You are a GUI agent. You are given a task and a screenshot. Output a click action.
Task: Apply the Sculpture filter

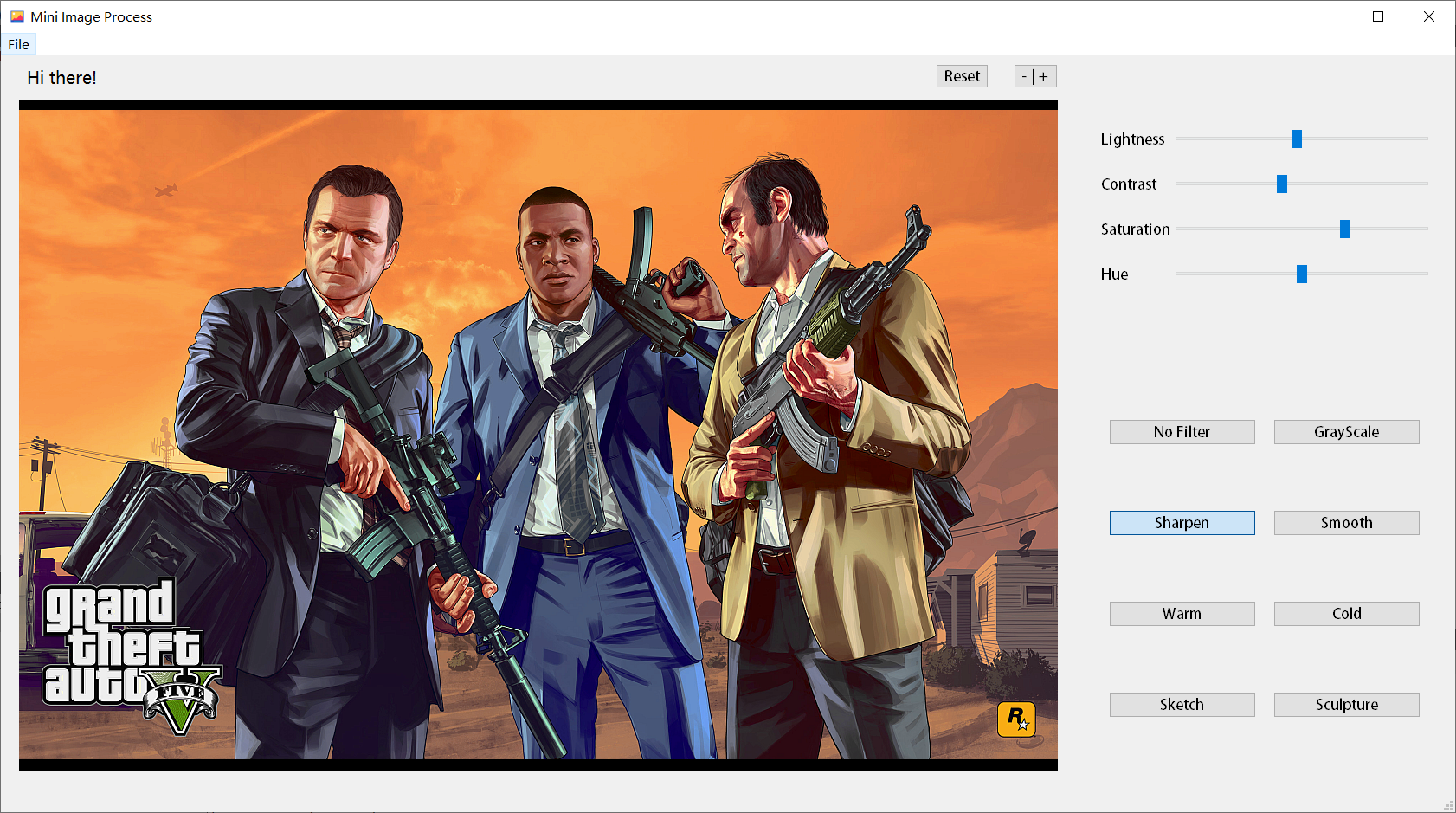coord(1347,705)
